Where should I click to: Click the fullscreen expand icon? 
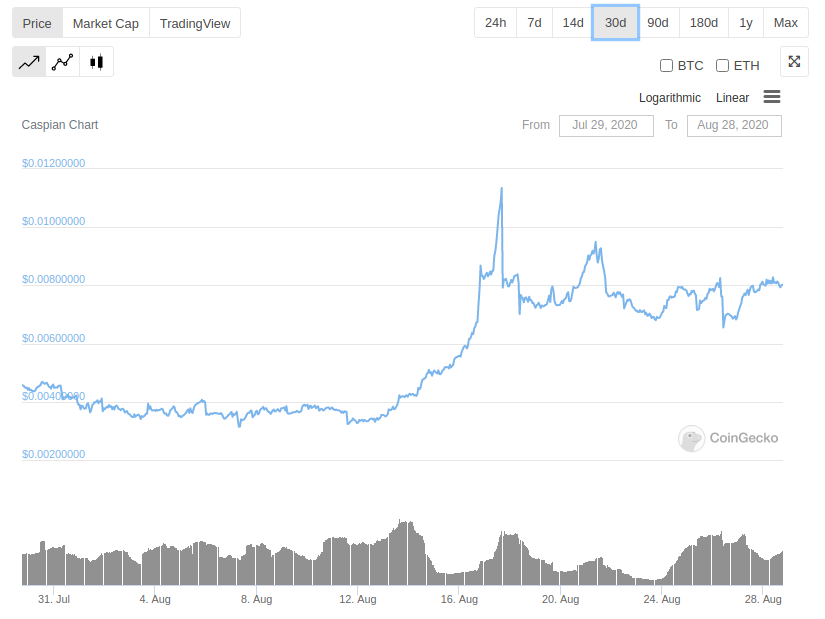pos(794,62)
